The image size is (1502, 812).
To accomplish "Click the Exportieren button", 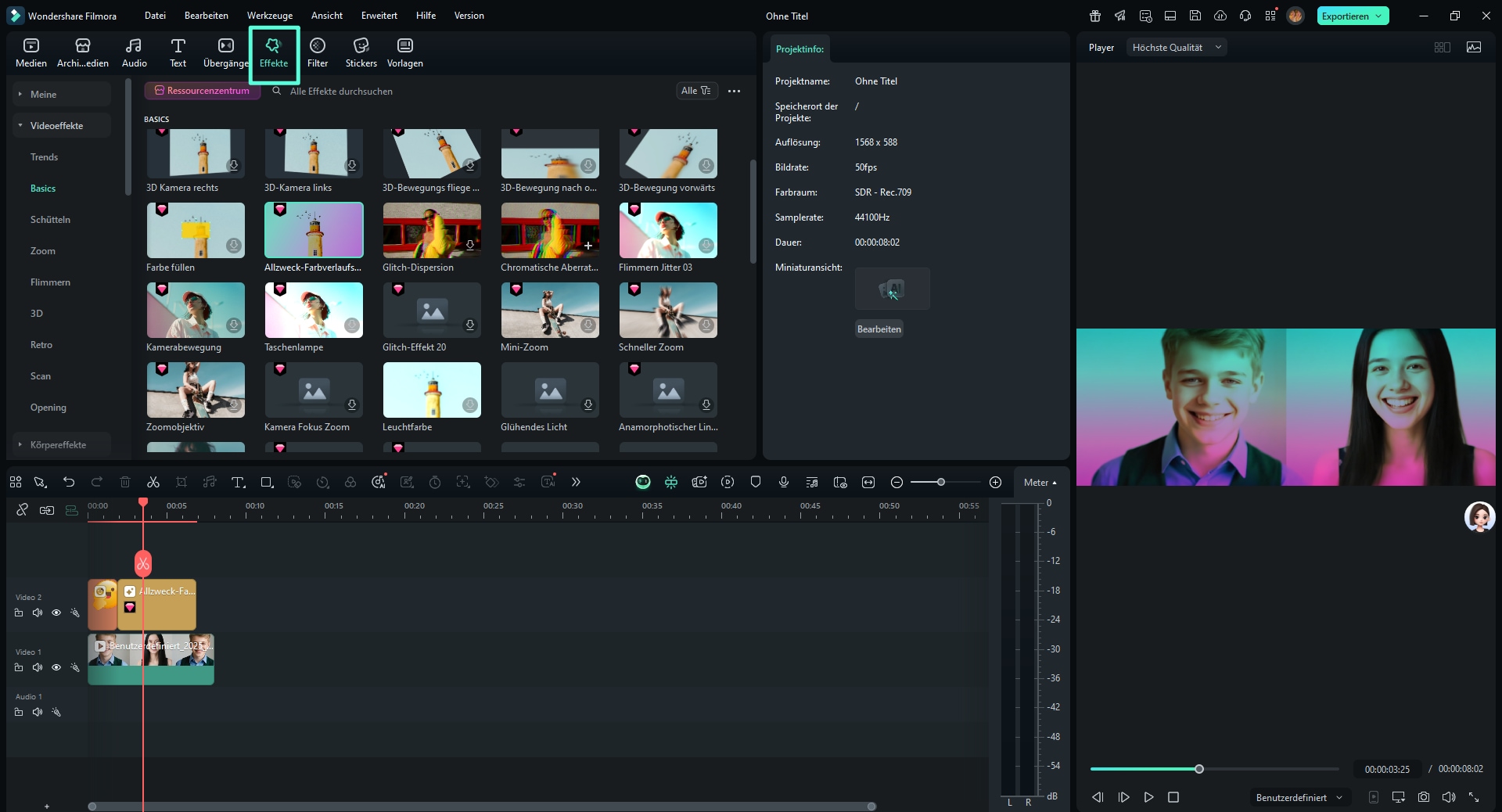I will point(1353,16).
